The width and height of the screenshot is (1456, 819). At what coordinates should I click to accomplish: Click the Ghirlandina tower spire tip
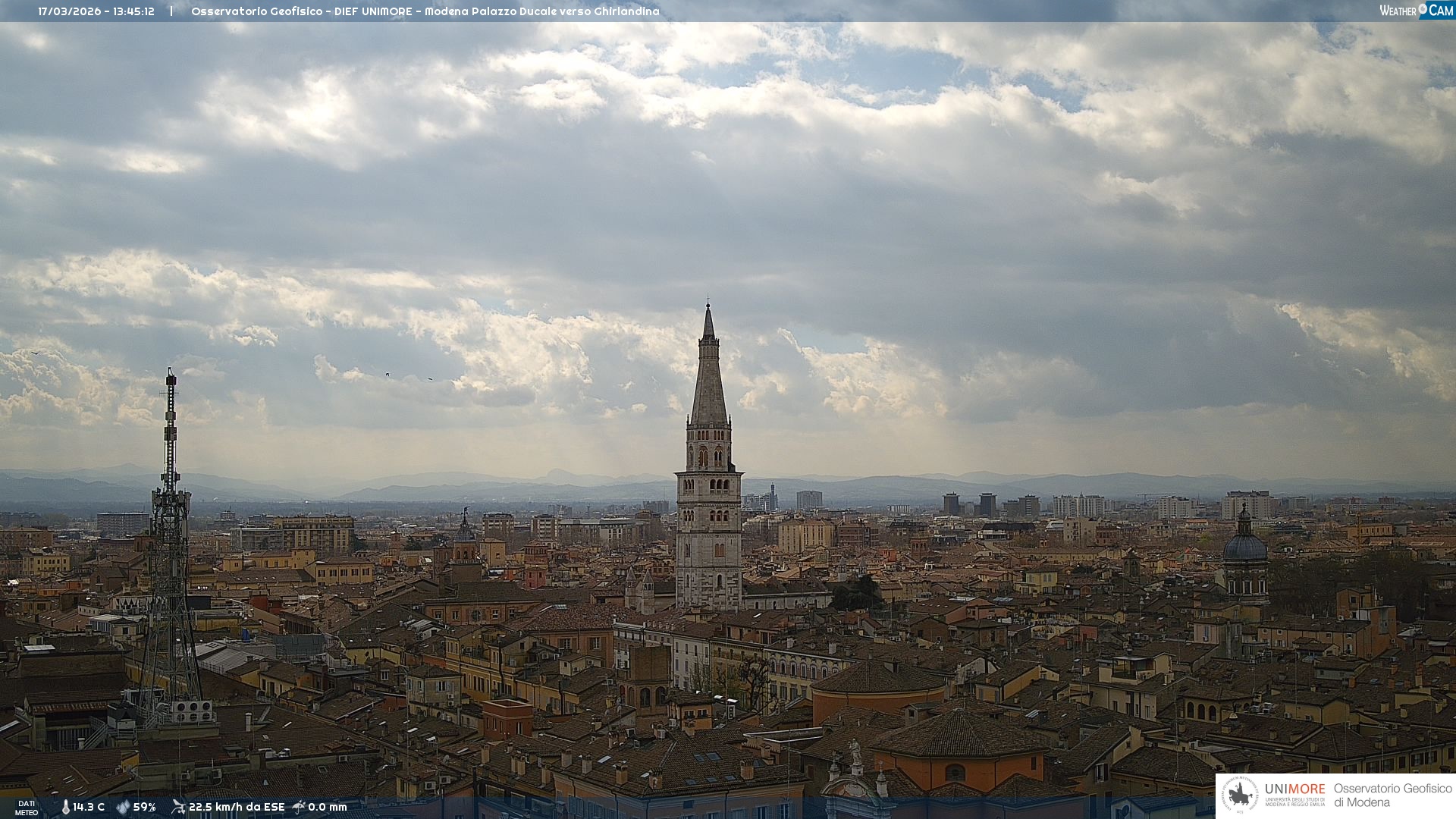708,305
